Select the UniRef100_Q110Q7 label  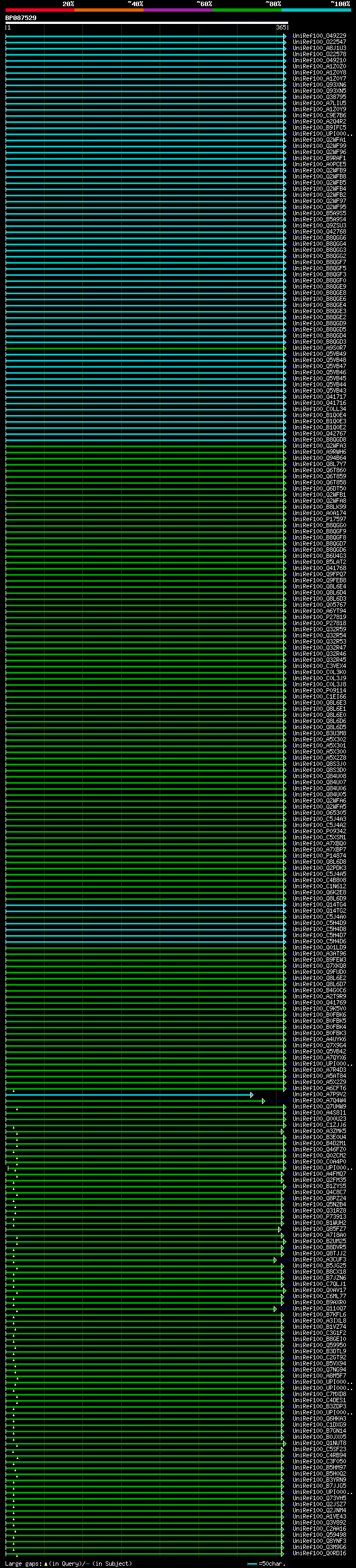(x=319, y=1309)
